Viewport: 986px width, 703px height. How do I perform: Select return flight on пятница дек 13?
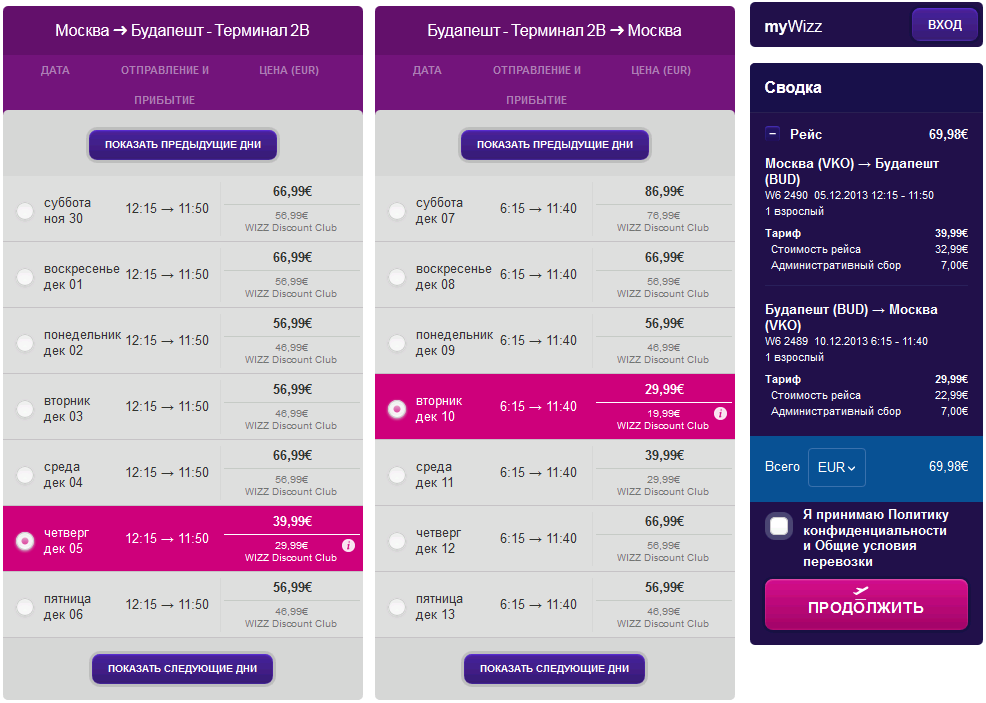(397, 607)
